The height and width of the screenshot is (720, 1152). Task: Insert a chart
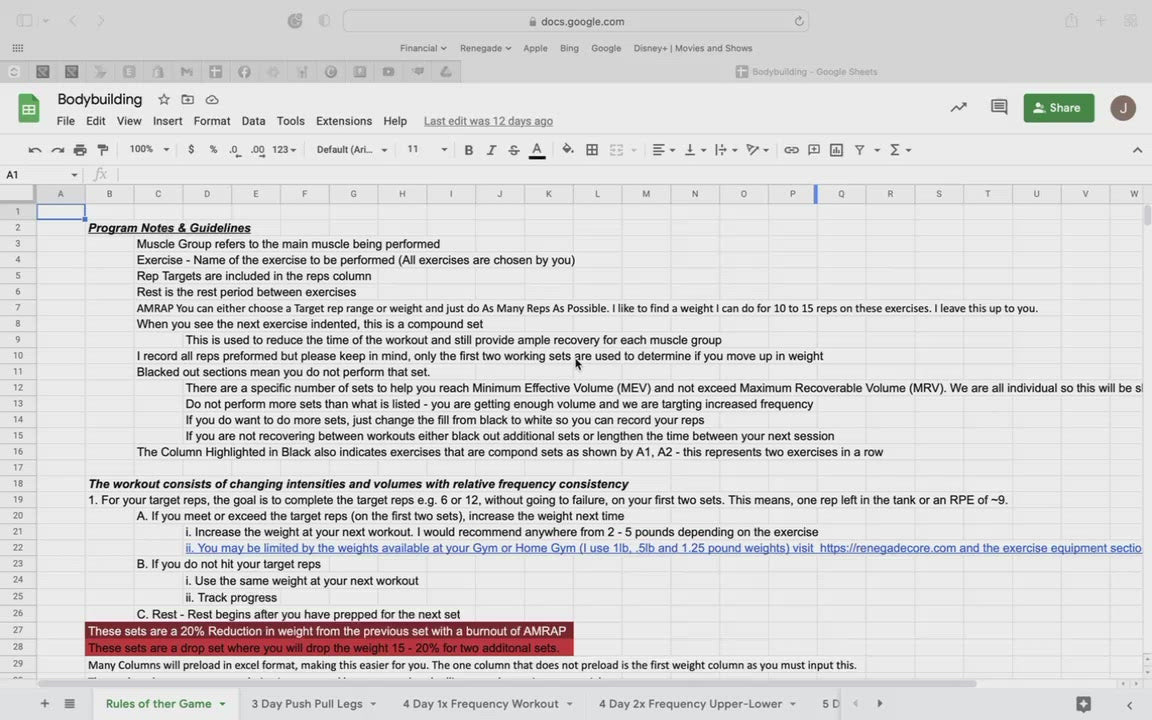(836, 150)
